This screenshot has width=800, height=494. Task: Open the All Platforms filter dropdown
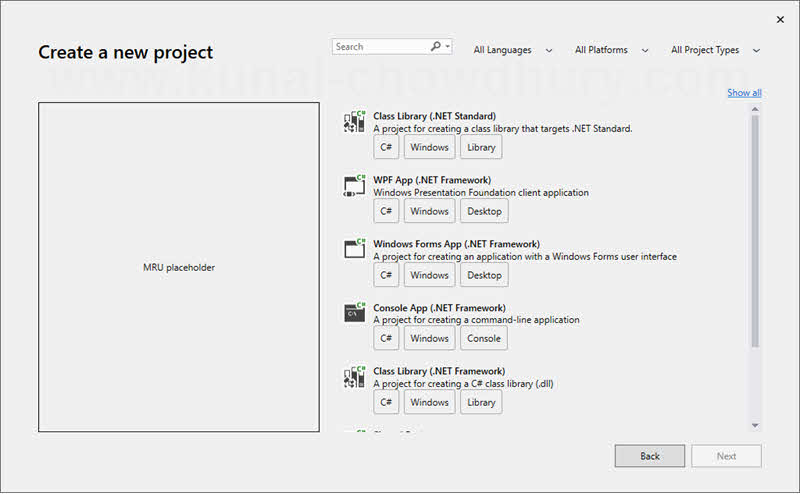pos(611,50)
